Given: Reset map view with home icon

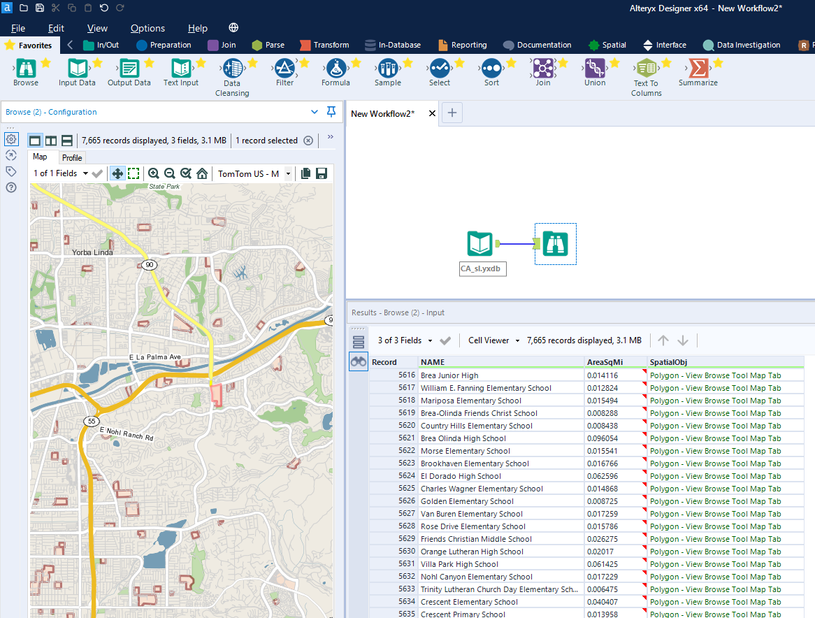Looking at the screenshot, I should pyautogui.click(x=201, y=174).
